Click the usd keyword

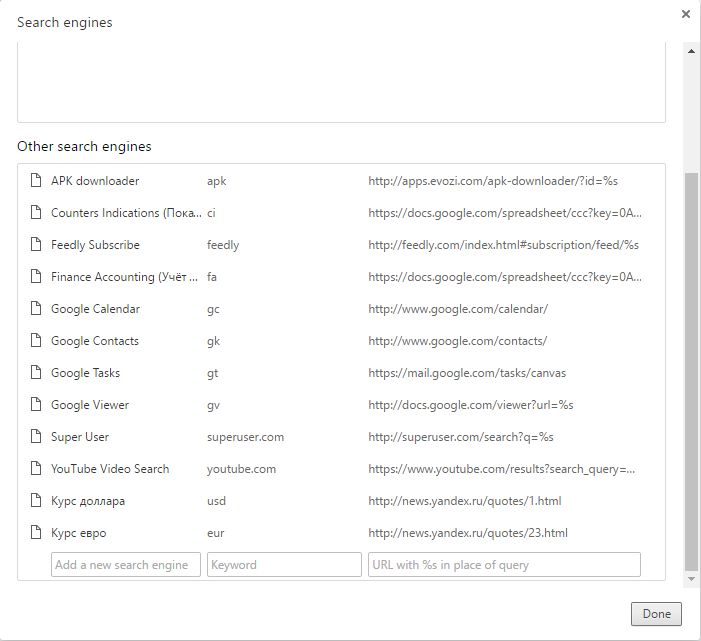pyautogui.click(x=216, y=501)
